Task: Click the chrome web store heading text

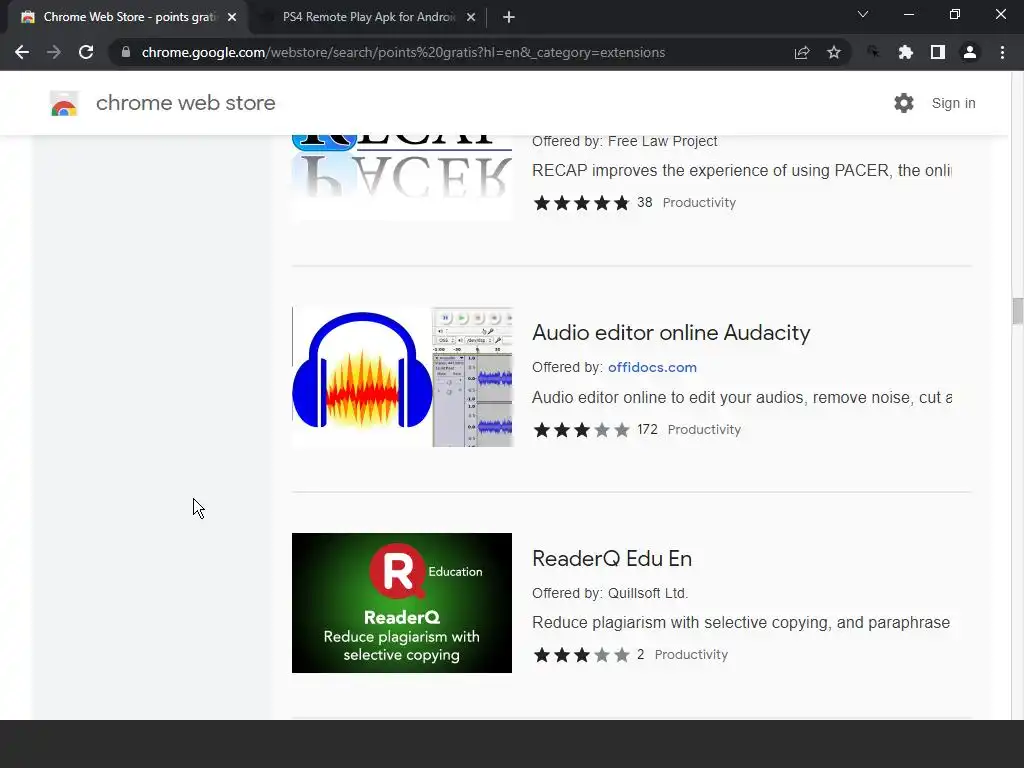Action: tap(185, 103)
